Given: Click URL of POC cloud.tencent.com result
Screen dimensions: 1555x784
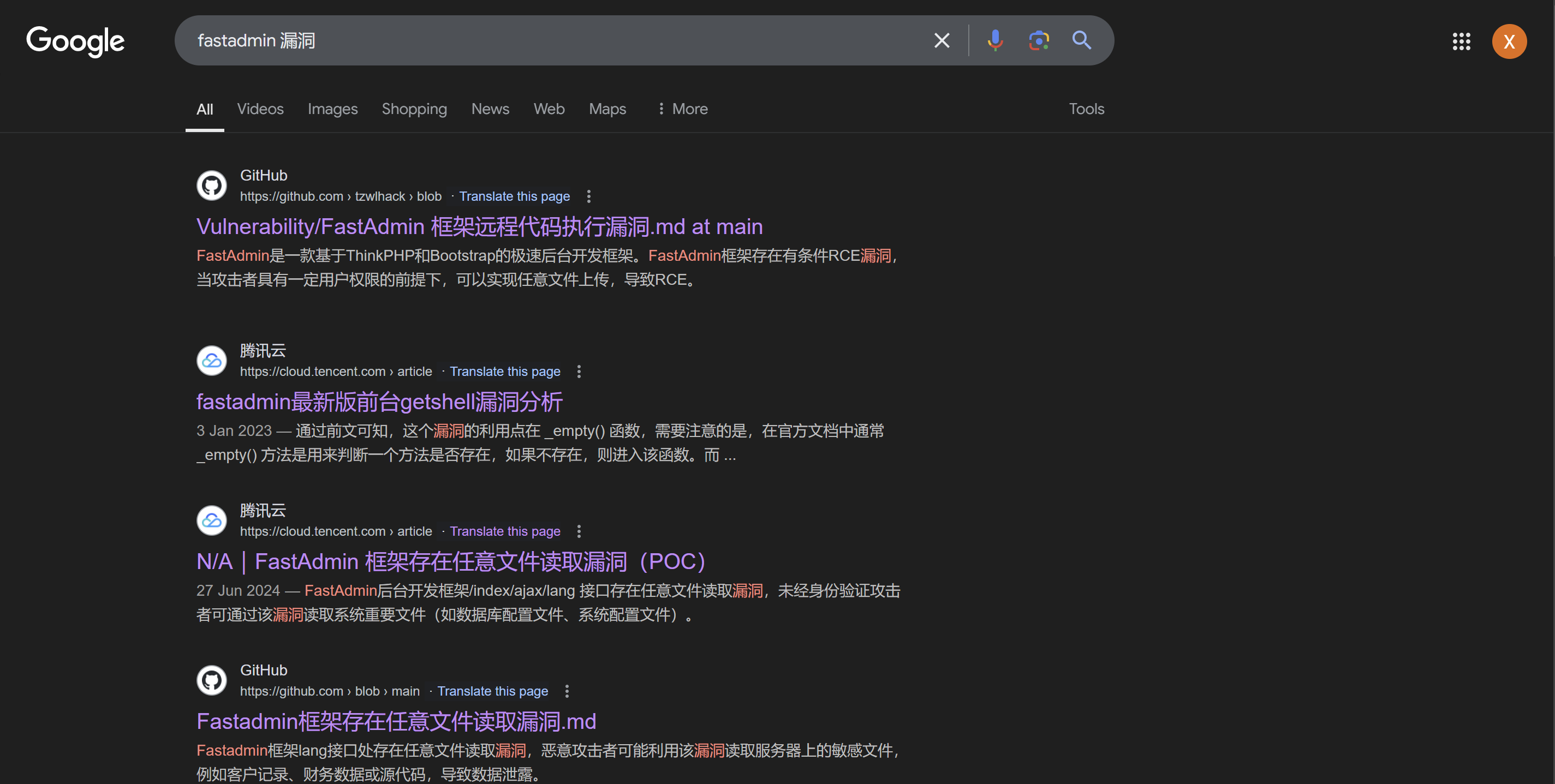Looking at the screenshot, I should point(336,531).
